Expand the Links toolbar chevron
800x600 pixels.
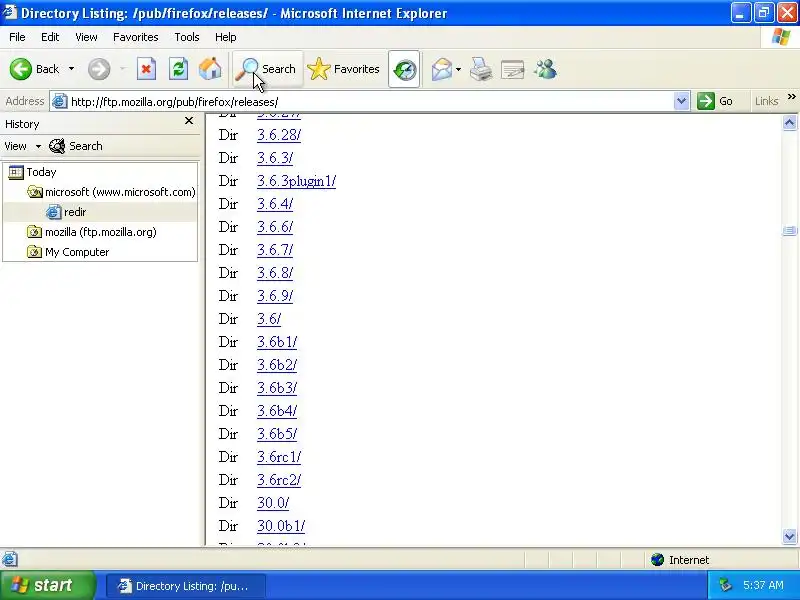click(791, 96)
